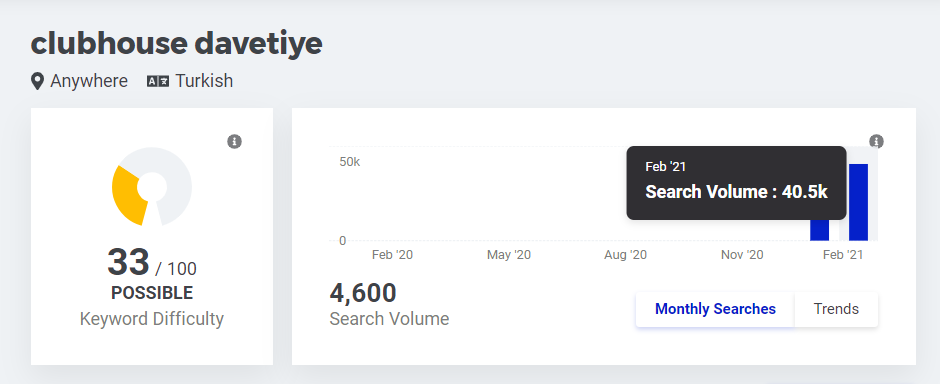Click the Turkish language label
The height and width of the screenshot is (384, 940).
204,81
